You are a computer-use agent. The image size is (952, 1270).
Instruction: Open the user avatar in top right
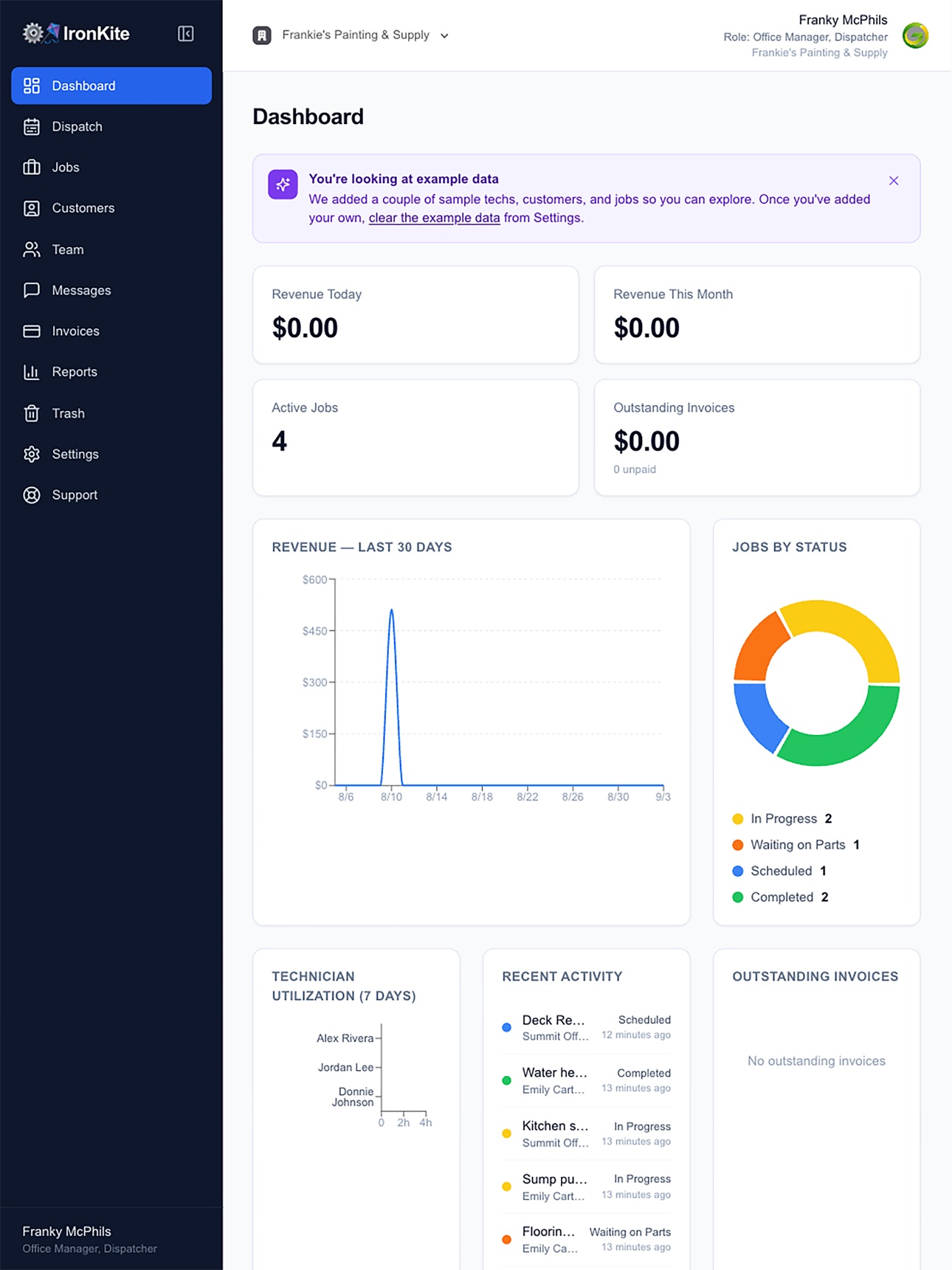tap(916, 35)
